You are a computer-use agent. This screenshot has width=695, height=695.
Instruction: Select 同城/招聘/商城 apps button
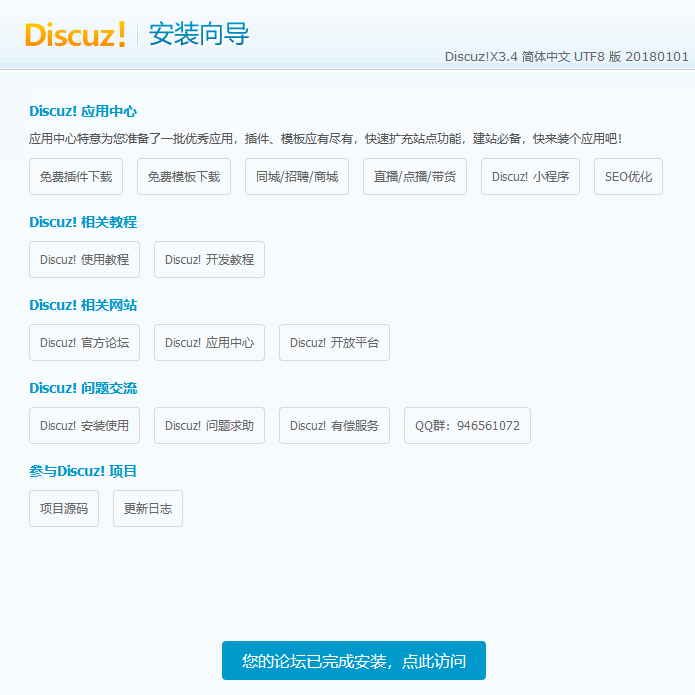tap(297, 176)
